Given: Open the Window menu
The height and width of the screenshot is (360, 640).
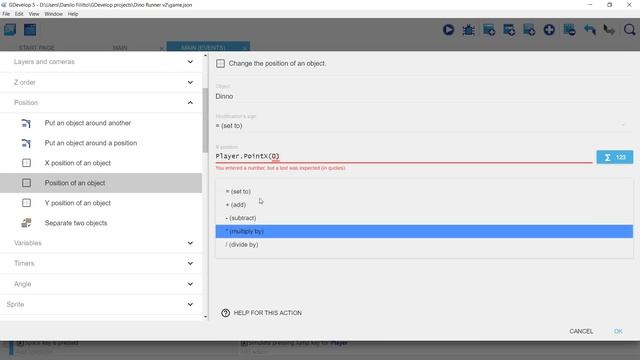Looking at the screenshot, I should pyautogui.click(x=53, y=14).
